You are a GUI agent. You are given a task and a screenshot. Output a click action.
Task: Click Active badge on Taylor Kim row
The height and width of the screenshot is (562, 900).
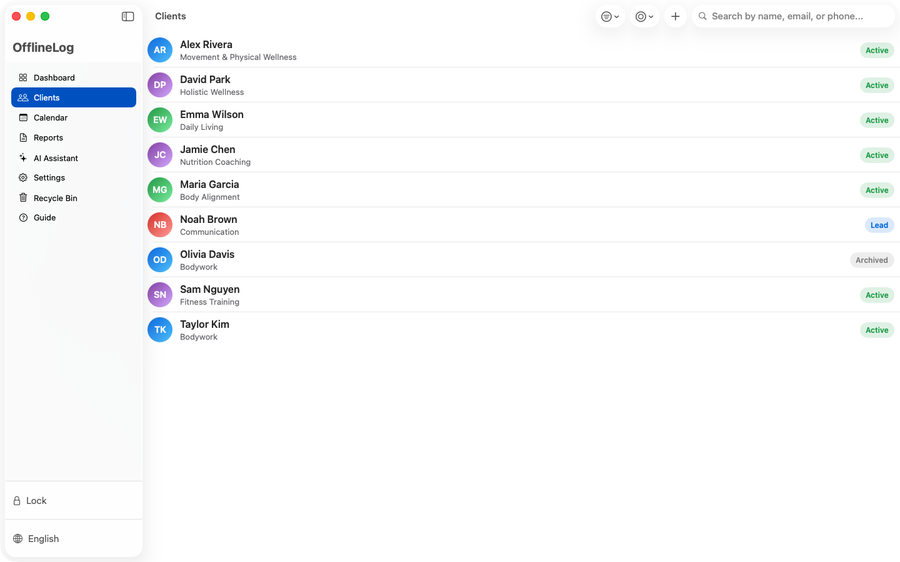(x=876, y=330)
